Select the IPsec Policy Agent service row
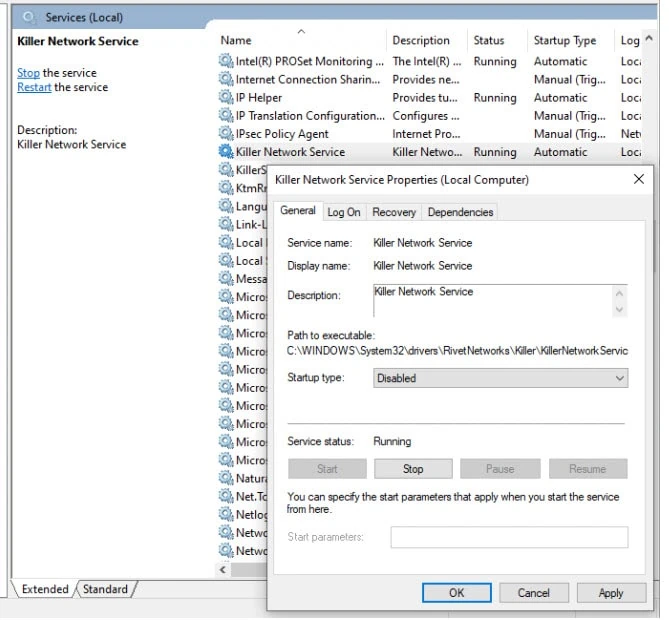 430,134
